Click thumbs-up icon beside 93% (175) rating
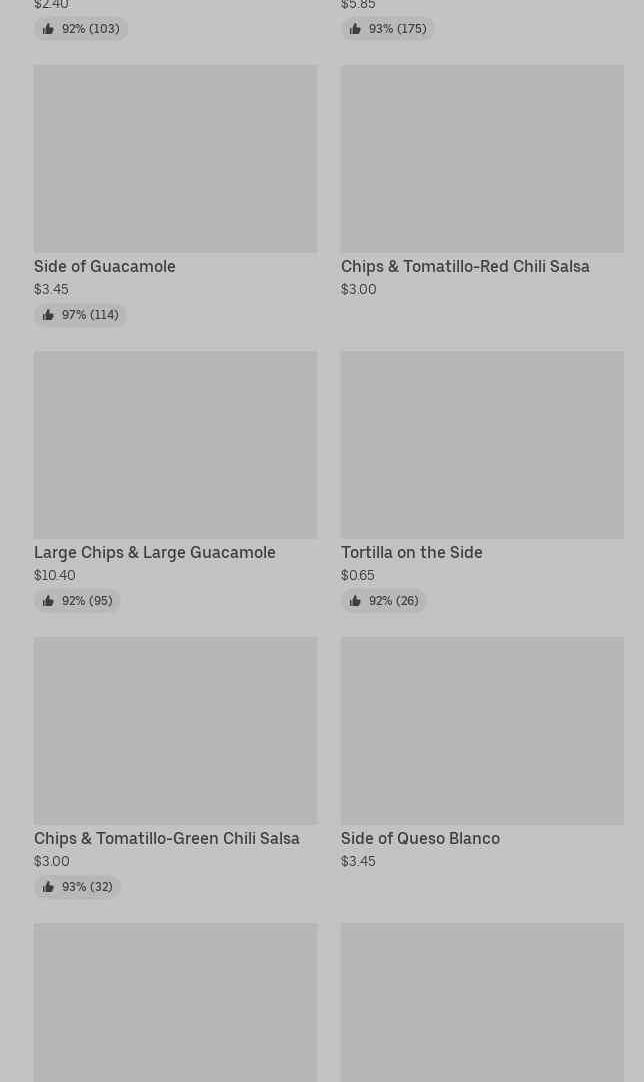This screenshot has height=1082, width=644. [355, 29]
